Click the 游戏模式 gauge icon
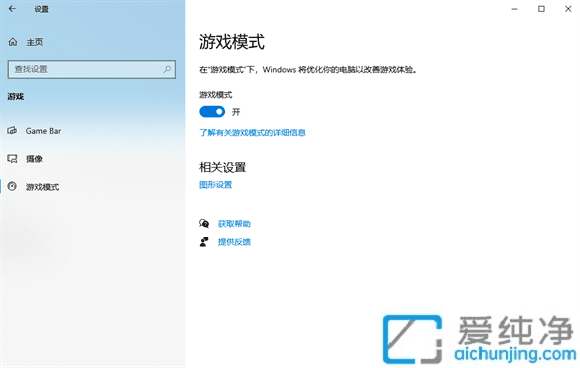 point(12,186)
